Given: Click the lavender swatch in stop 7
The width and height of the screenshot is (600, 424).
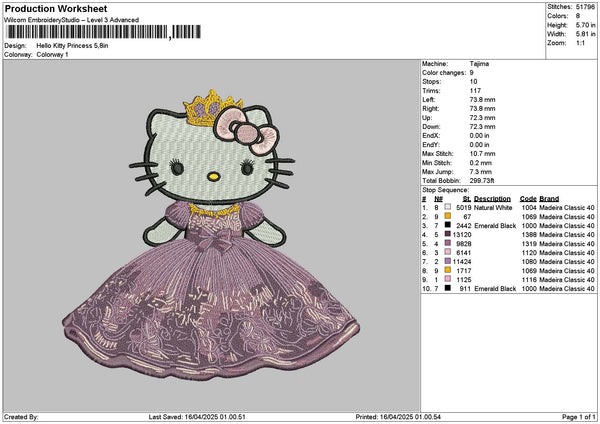Looking at the screenshot, I should click(x=448, y=261).
